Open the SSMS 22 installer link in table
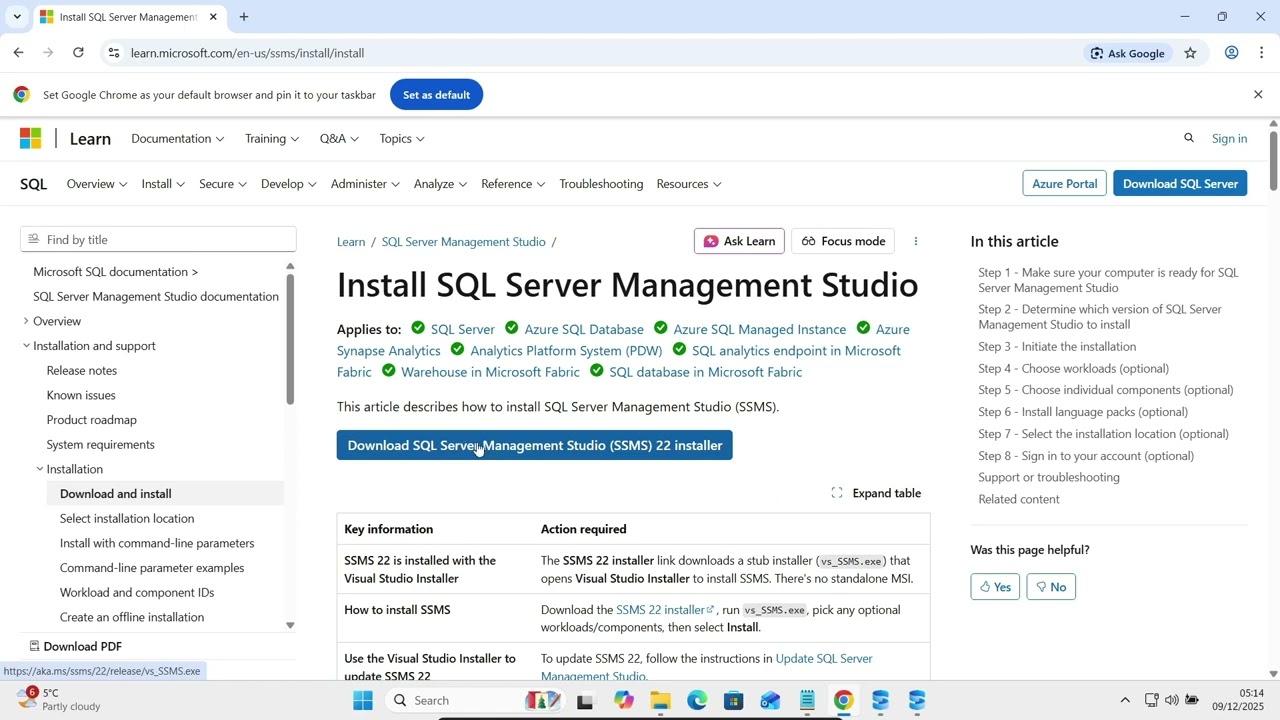Screen dimensions: 1280x720 click(665, 610)
